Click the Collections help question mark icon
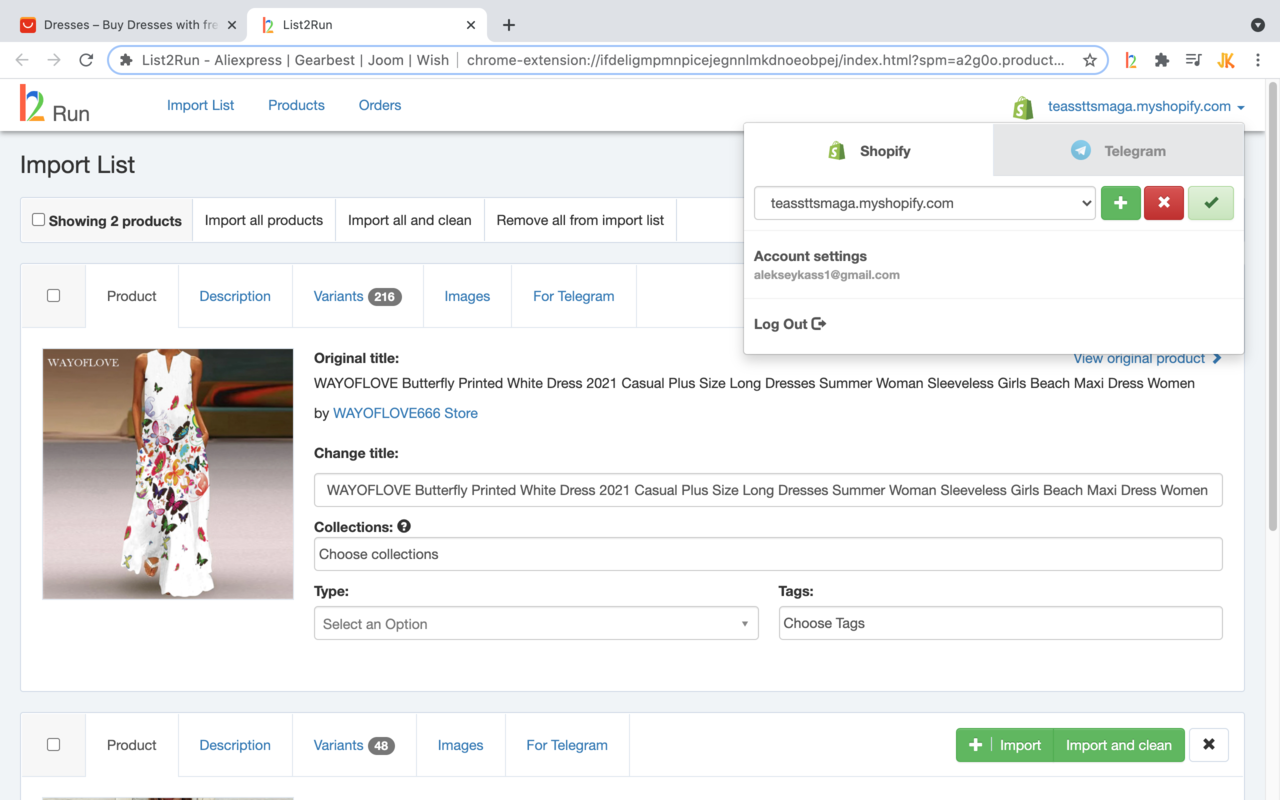The image size is (1280, 800). pyautogui.click(x=404, y=526)
